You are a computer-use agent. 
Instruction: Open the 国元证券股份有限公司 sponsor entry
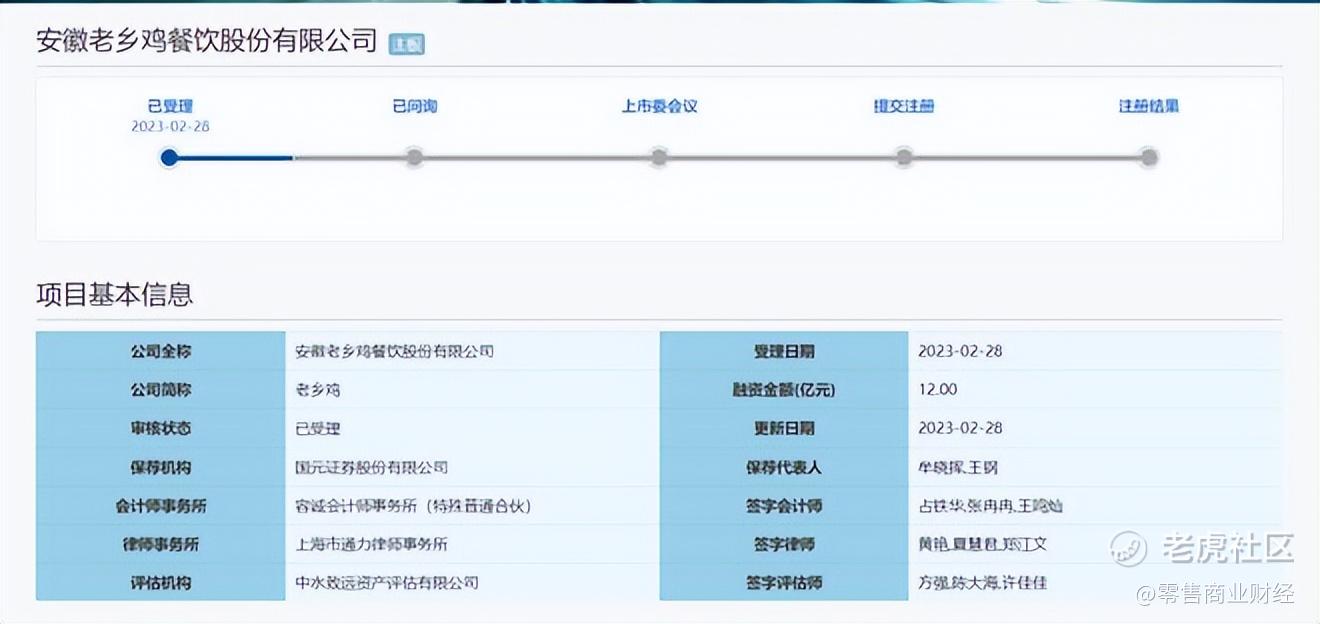click(x=372, y=467)
